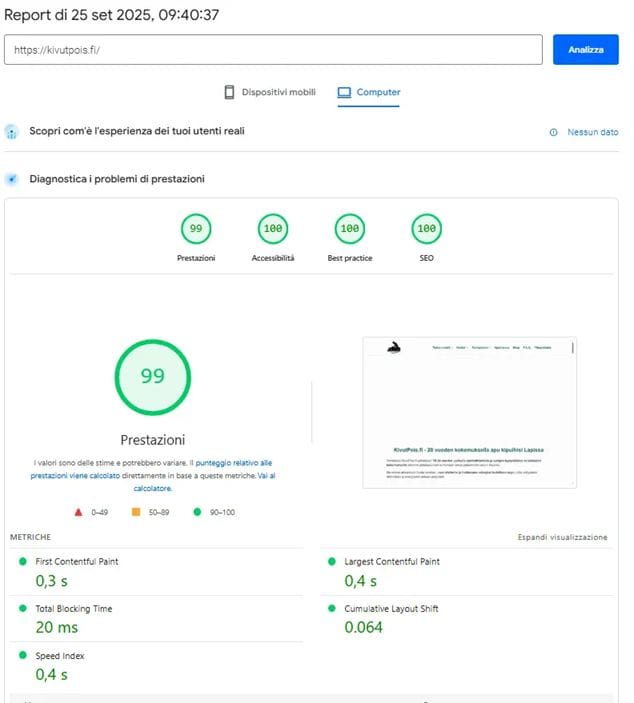
Task: Click the page screenshot thumbnail
Action: tap(469, 412)
